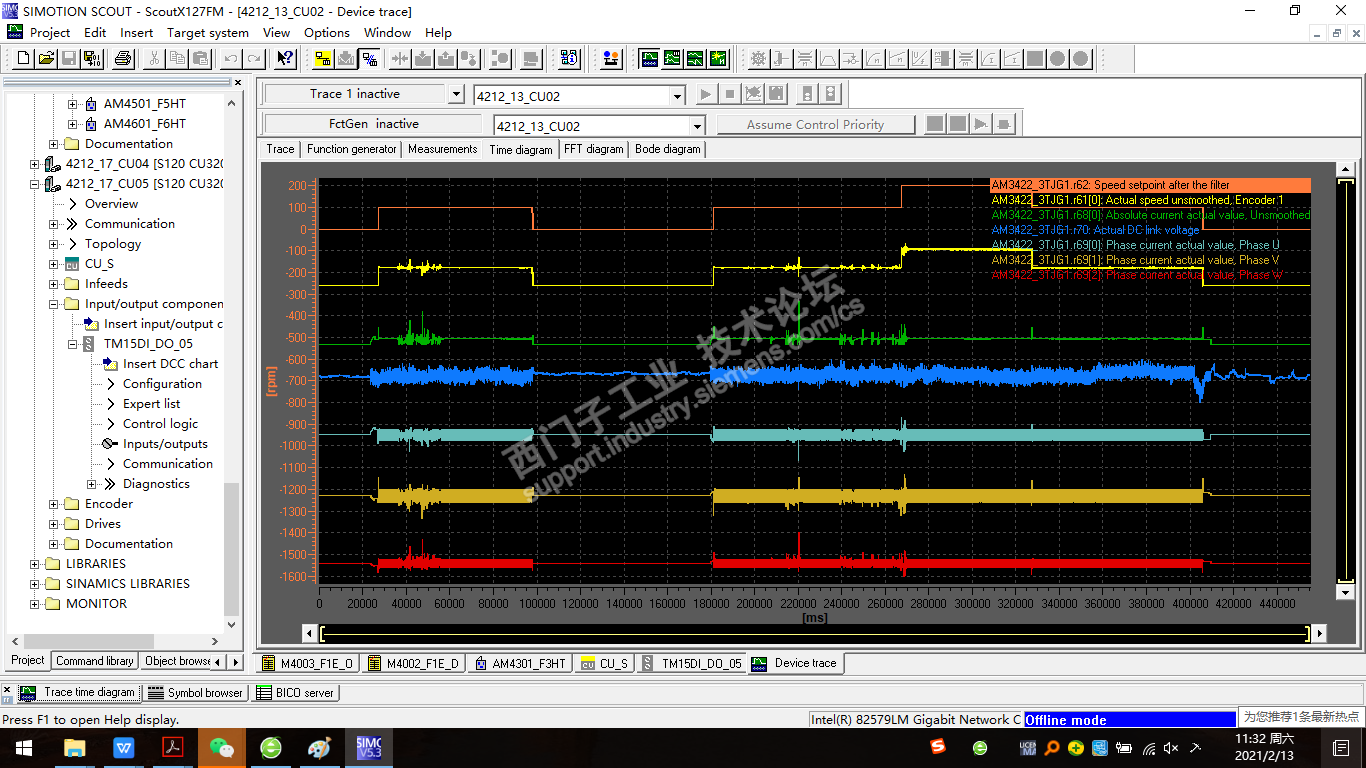Image resolution: width=1366 pixels, height=768 pixels.
Task: Select the Actual DC link voltage legend entry
Action: (x=1095, y=230)
